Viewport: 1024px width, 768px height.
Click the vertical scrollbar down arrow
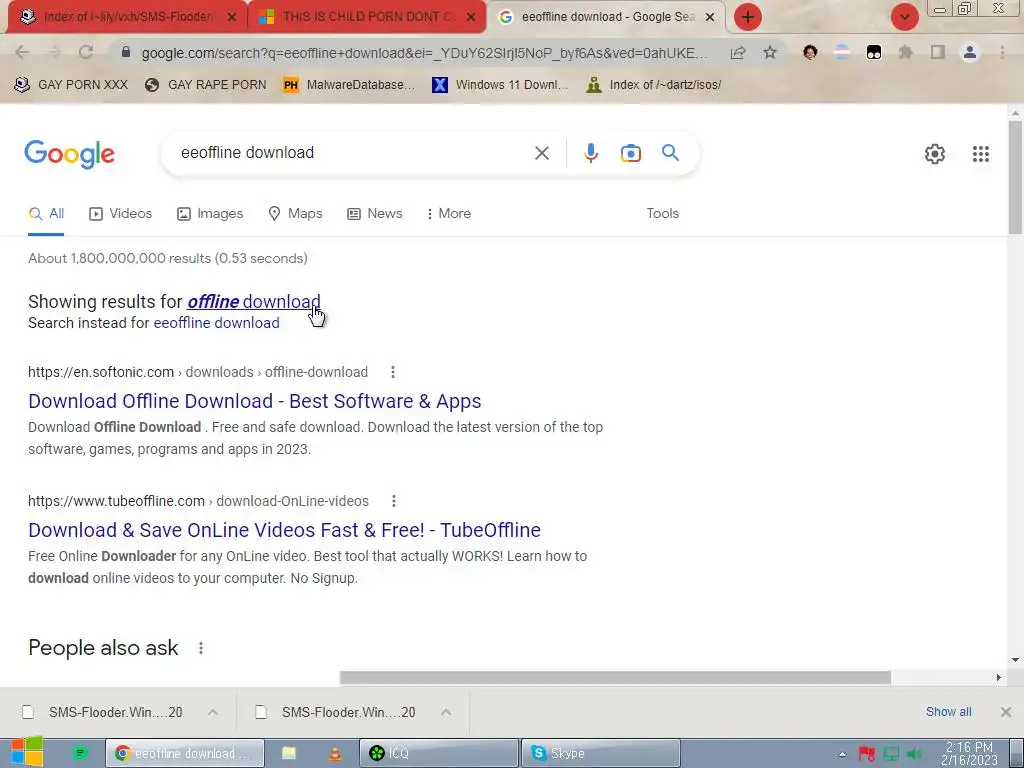1015,660
